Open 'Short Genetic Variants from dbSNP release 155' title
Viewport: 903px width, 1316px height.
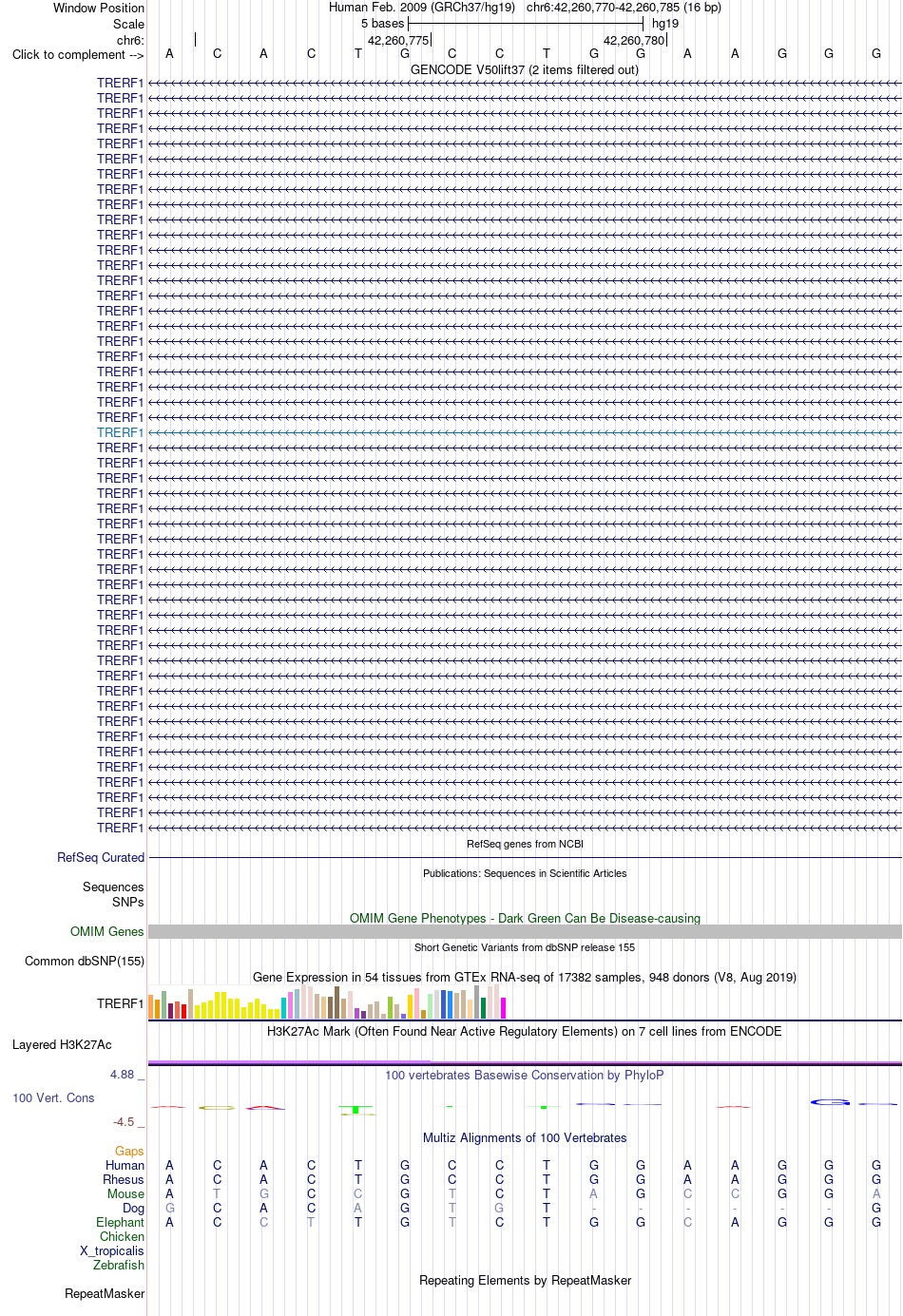pyautogui.click(x=525, y=947)
